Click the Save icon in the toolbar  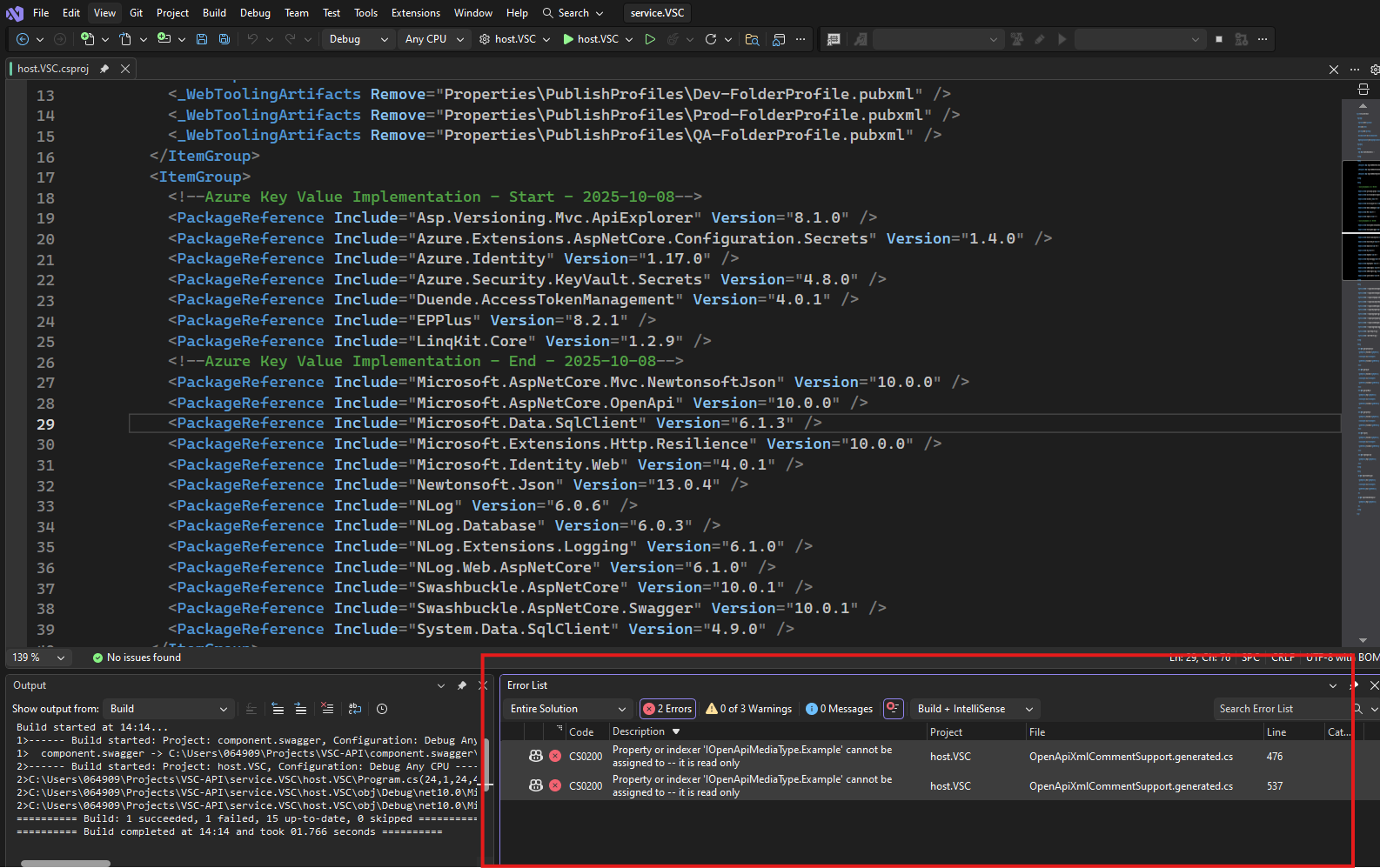(x=202, y=39)
